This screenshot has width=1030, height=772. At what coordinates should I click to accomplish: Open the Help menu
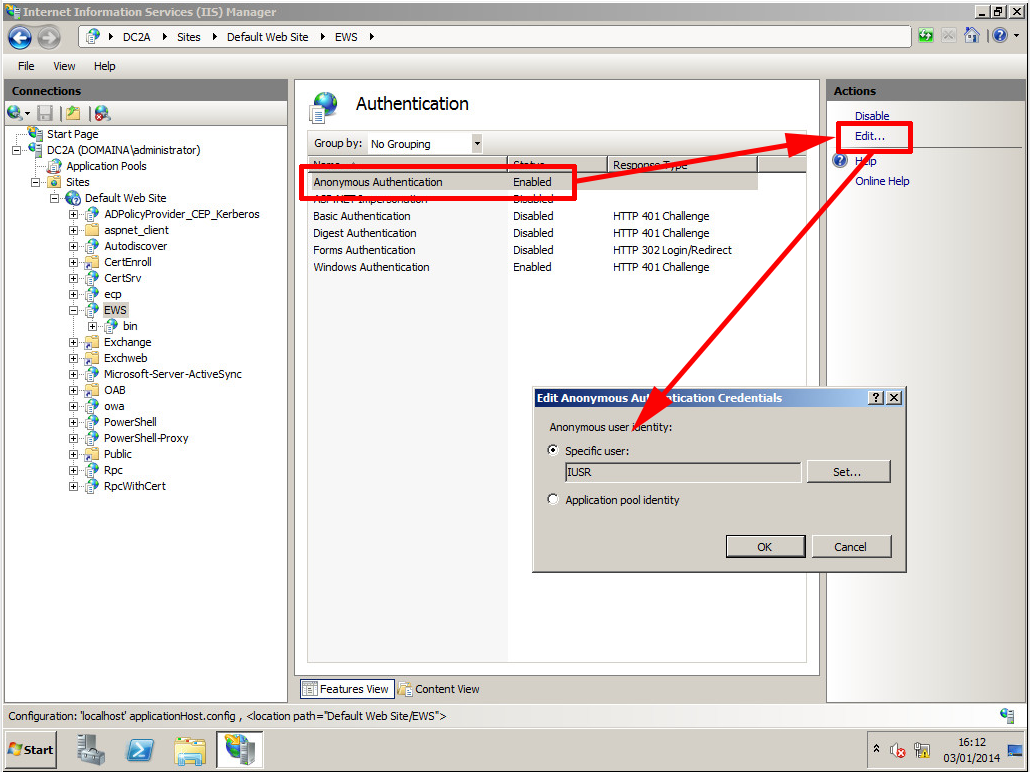(104, 66)
